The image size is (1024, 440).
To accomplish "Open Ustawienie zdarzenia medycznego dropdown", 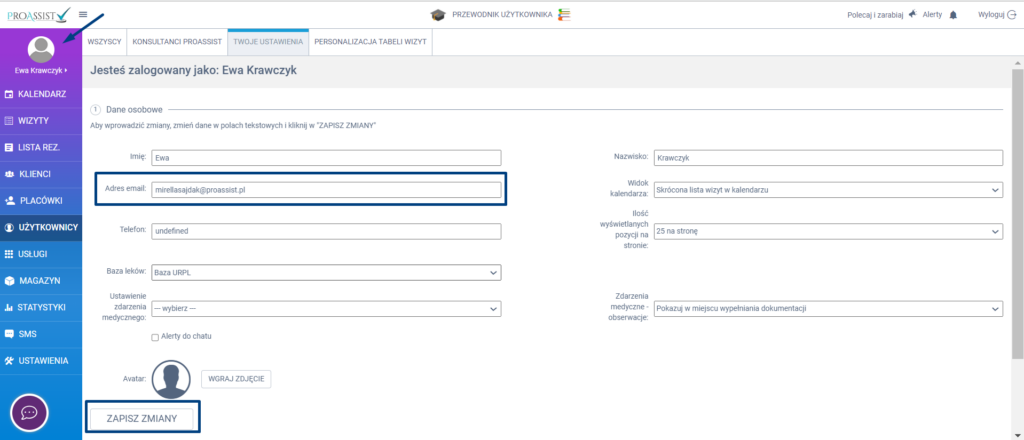I will point(325,309).
